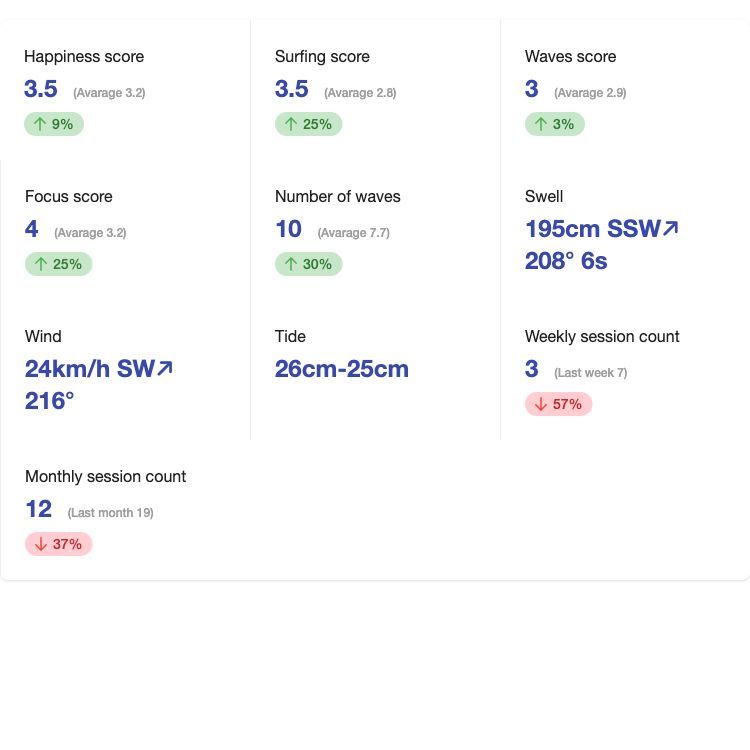The height and width of the screenshot is (750, 750).
Task: Click the Surfing score heading
Action: (322, 56)
